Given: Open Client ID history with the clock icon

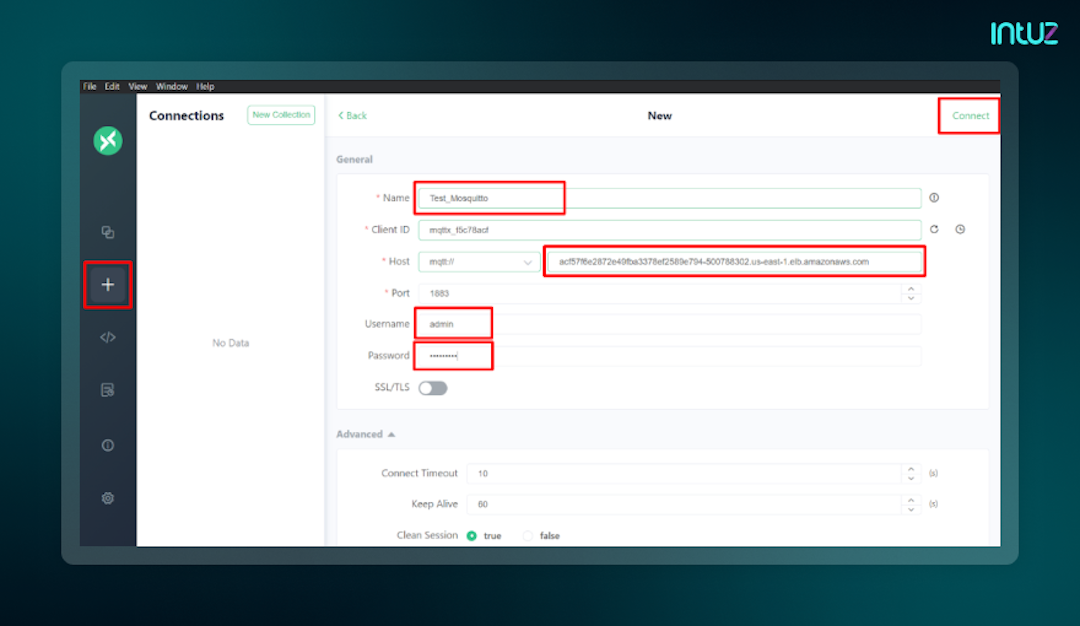Looking at the screenshot, I should (x=959, y=229).
